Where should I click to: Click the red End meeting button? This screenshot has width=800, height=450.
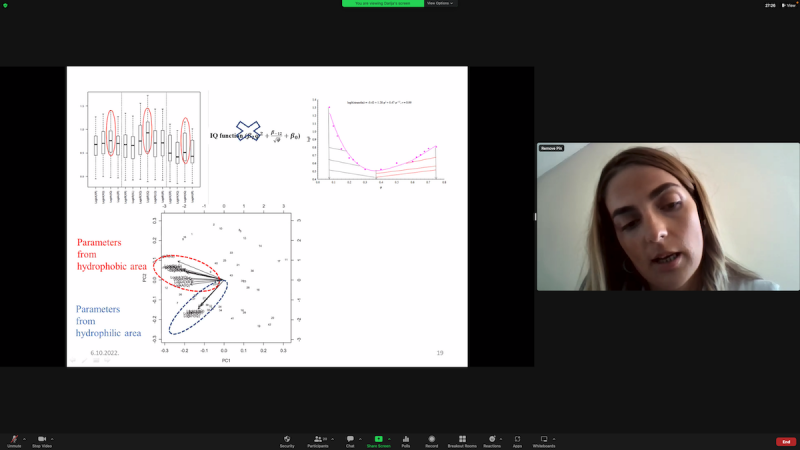coord(786,441)
